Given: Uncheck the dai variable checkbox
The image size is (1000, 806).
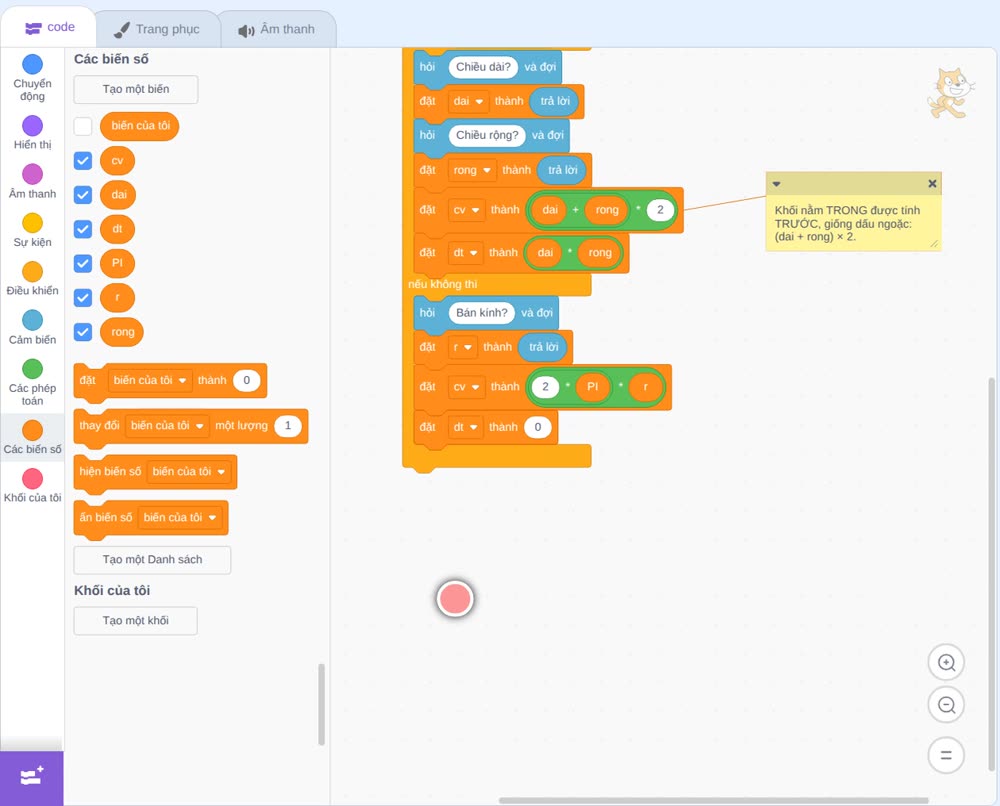Looking at the screenshot, I should (x=83, y=194).
